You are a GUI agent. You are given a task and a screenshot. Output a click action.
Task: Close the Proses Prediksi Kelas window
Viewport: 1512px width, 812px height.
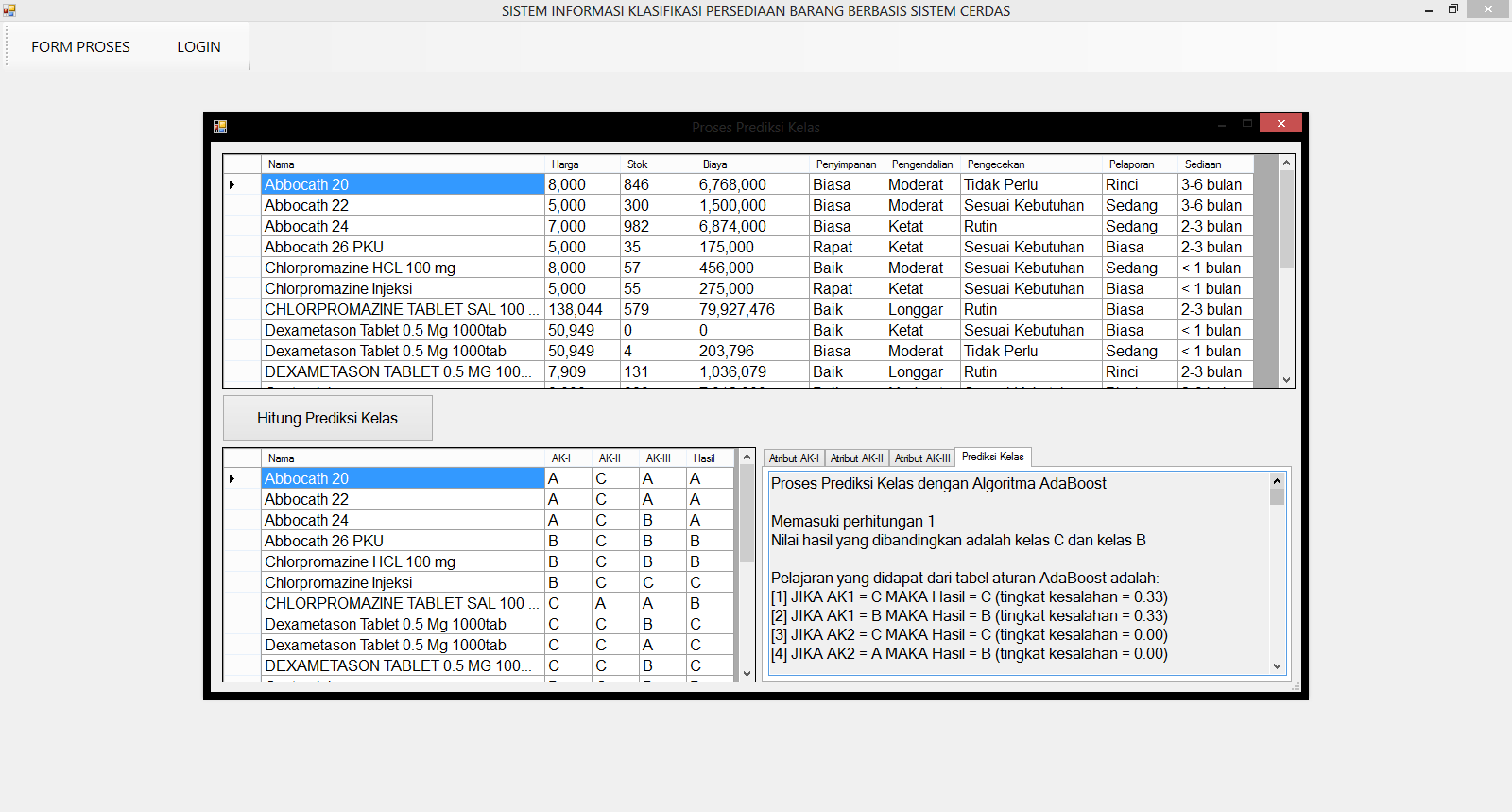(x=1280, y=124)
